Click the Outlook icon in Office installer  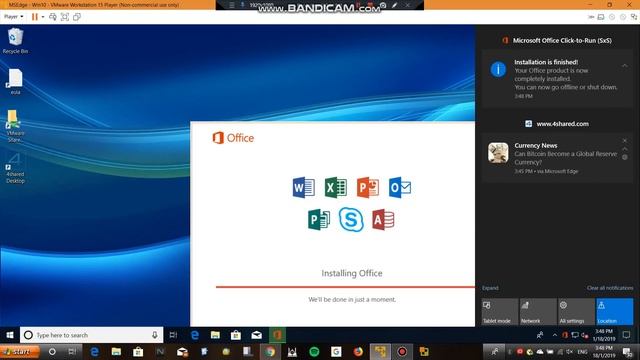click(400, 187)
